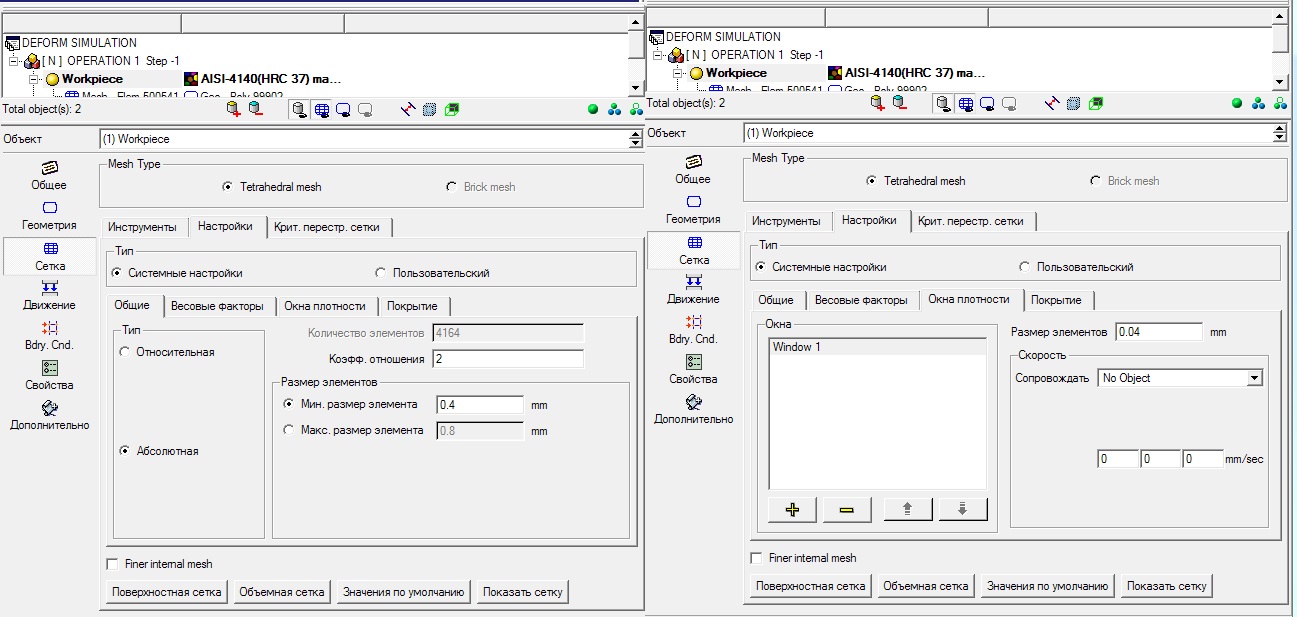Click add object icon in right panel toolbar
1297x617 pixels.
coord(877,103)
